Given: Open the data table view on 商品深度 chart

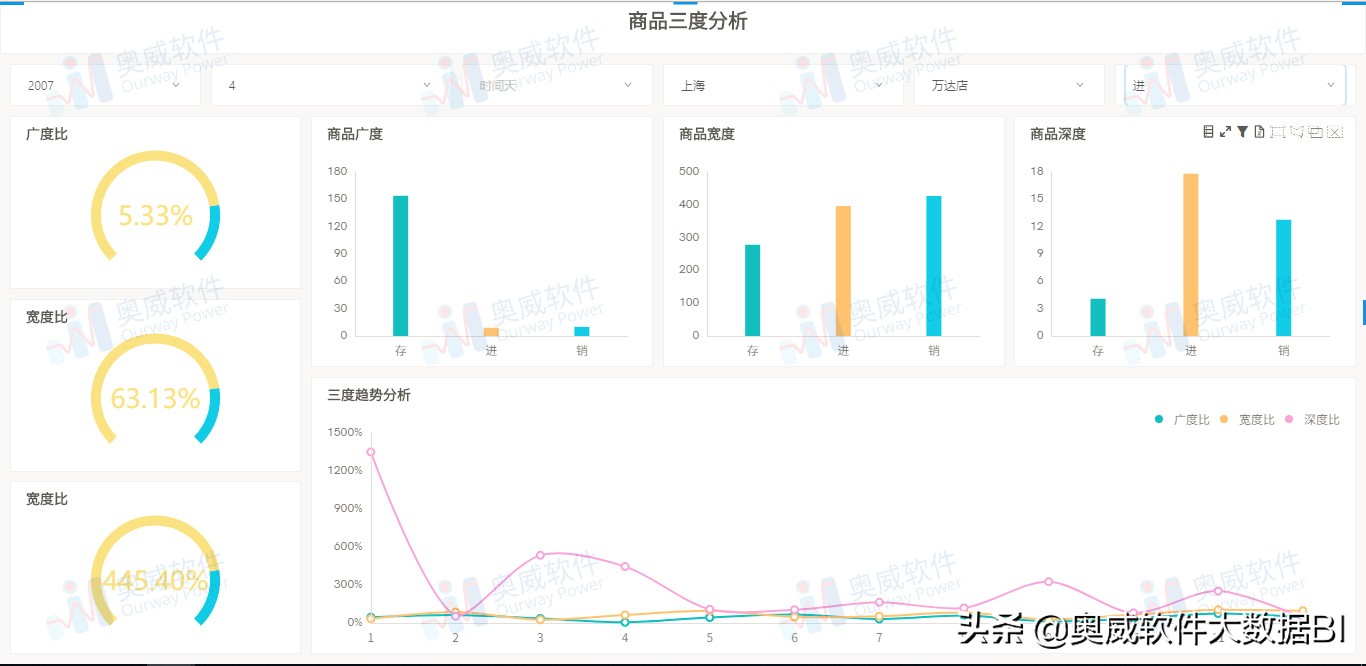Looking at the screenshot, I should 1208,131.
